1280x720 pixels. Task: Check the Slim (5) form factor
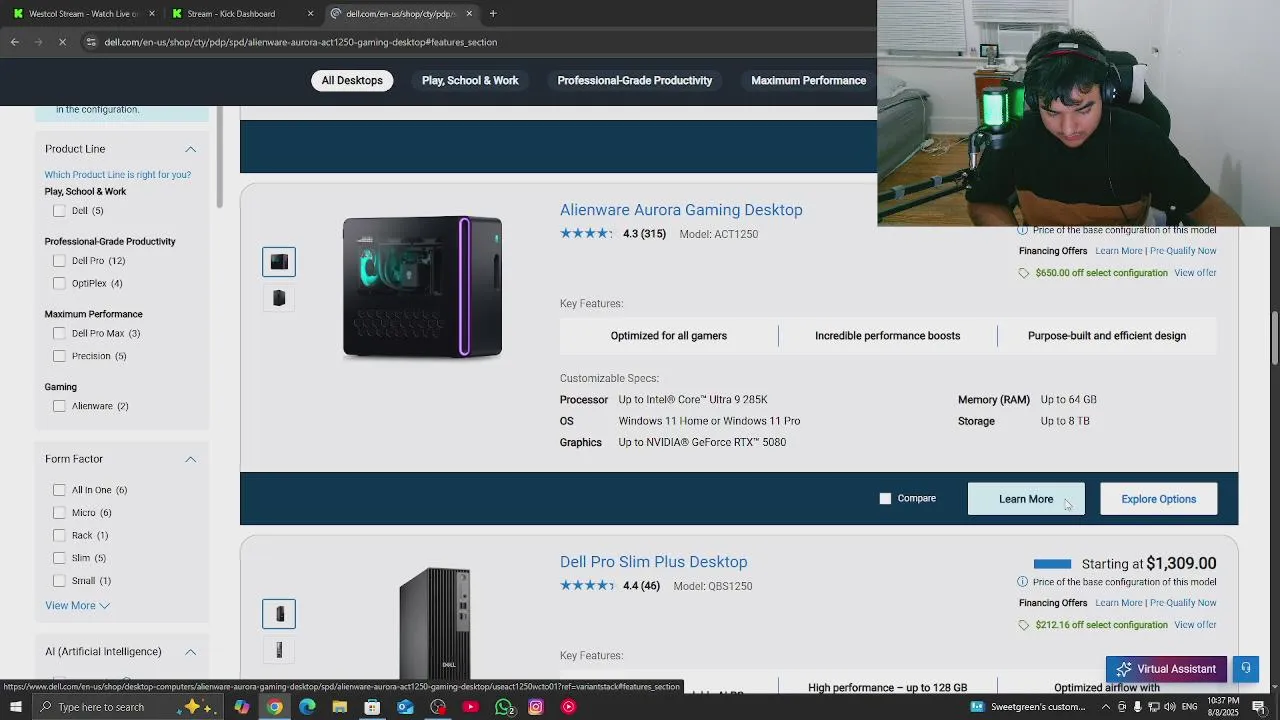click(59, 558)
